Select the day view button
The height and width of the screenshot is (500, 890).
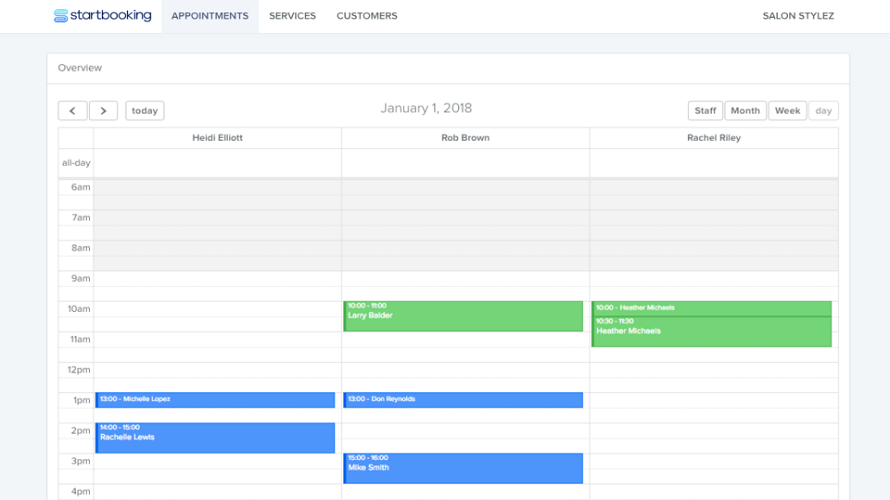pos(824,111)
